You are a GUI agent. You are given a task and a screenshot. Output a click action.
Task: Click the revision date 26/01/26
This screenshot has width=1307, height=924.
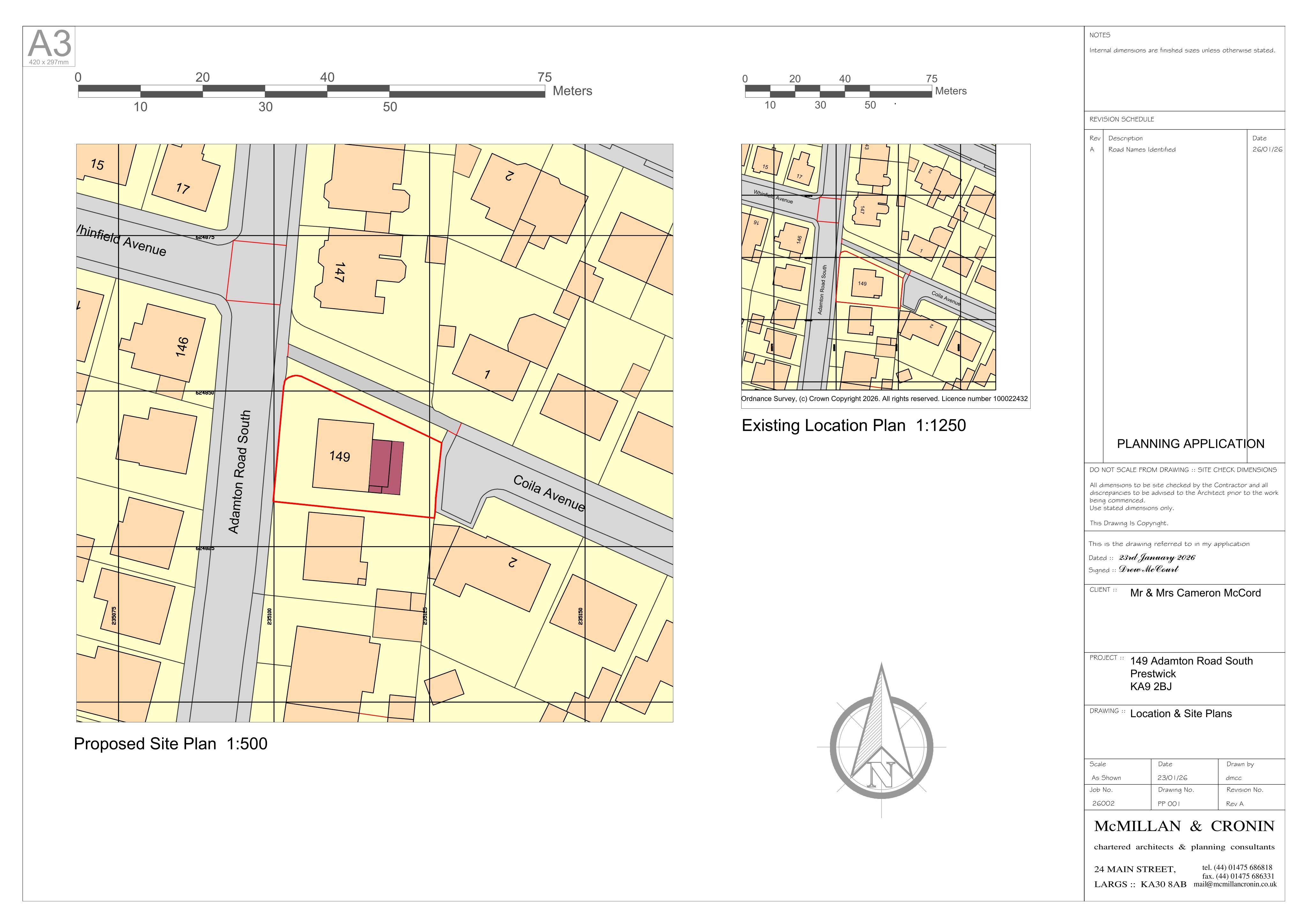pyautogui.click(x=1267, y=150)
